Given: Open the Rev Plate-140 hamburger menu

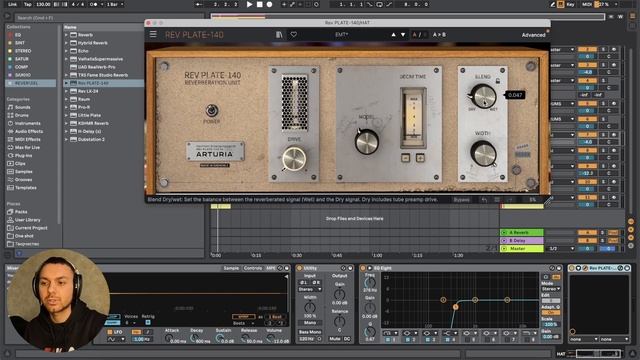Looking at the screenshot, I should tap(153, 34).
